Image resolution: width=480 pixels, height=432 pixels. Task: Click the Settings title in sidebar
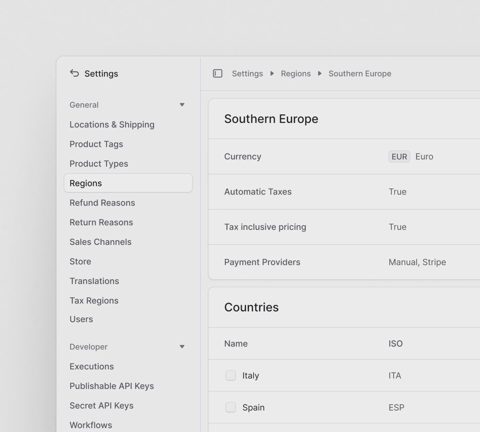[101, 74]
